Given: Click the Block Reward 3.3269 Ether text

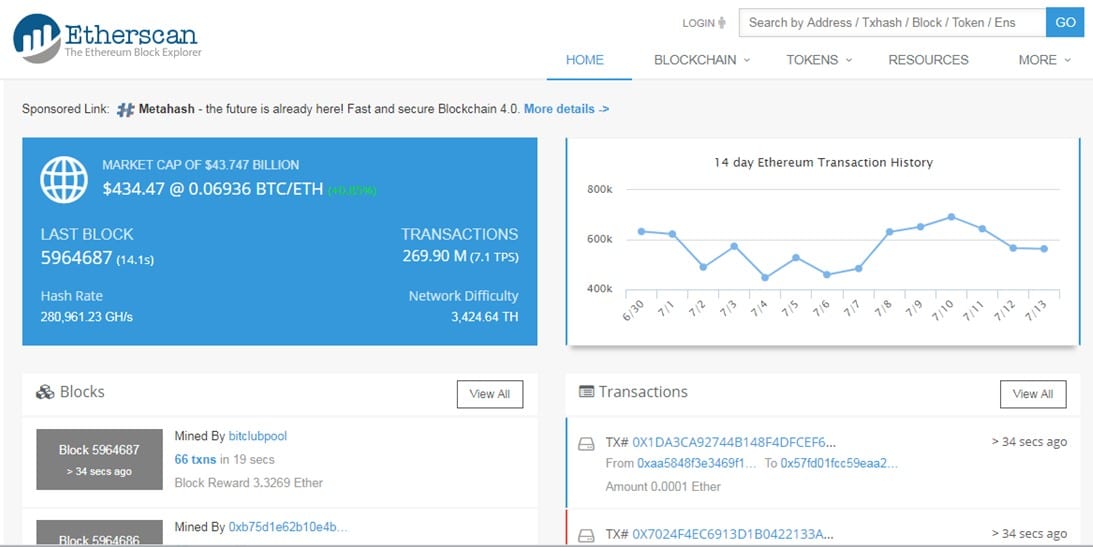Looking at the screenshot, I should (249, 483).
